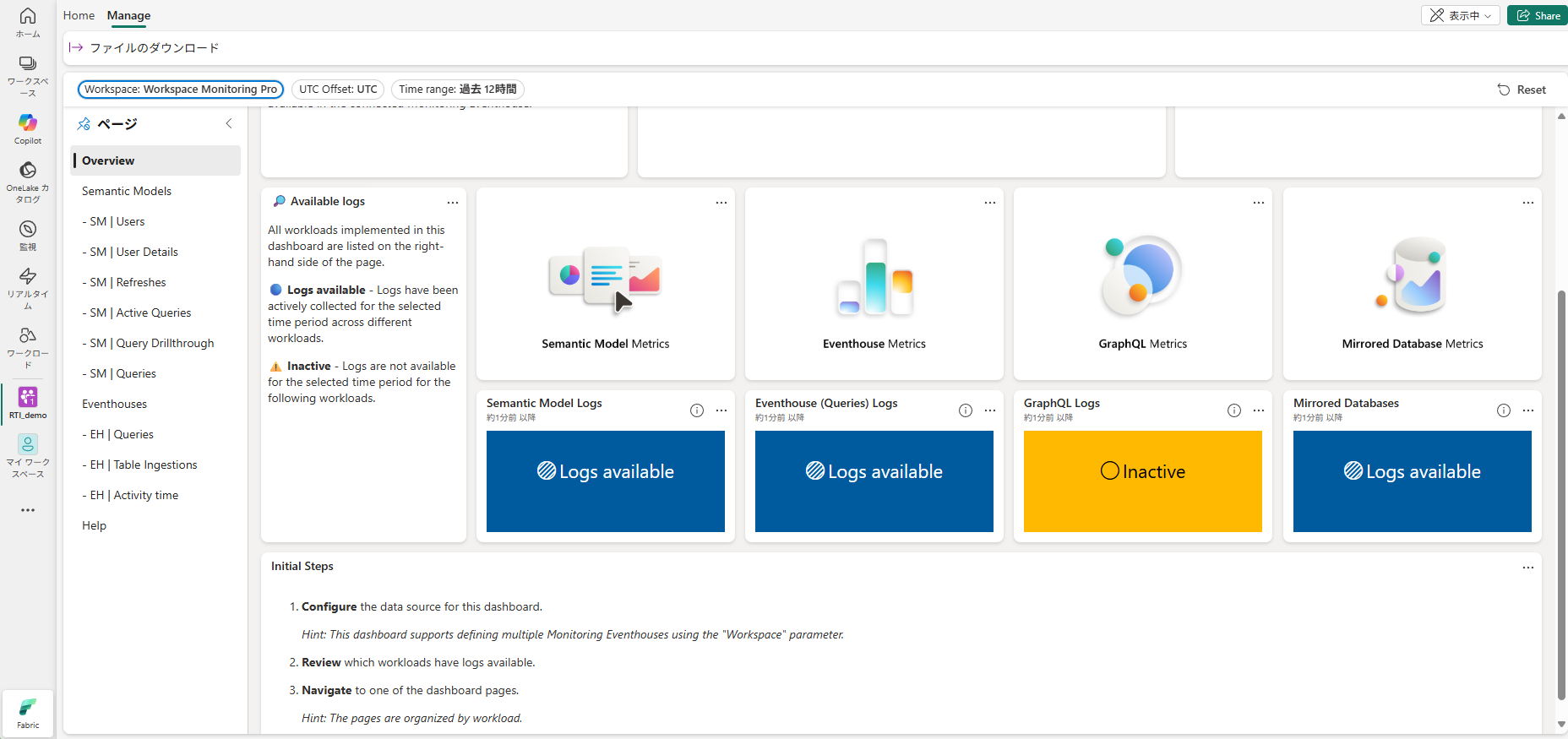Open more options on Initial Steps tile
The width and height of the screenshot is (1568, 739).
pyautogui.click(x=1528, y=568)
